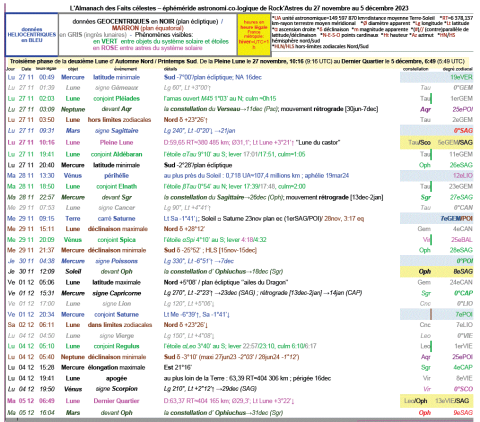480x422 pixels.
Task: Click the 'signe Scorpion' Vénus event
Action: pyautogui.click(x=116, y=389)
